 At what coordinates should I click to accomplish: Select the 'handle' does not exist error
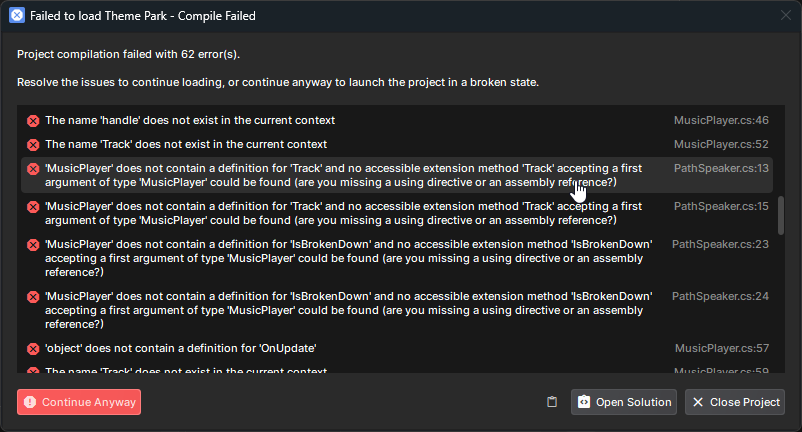click(397, 121)
